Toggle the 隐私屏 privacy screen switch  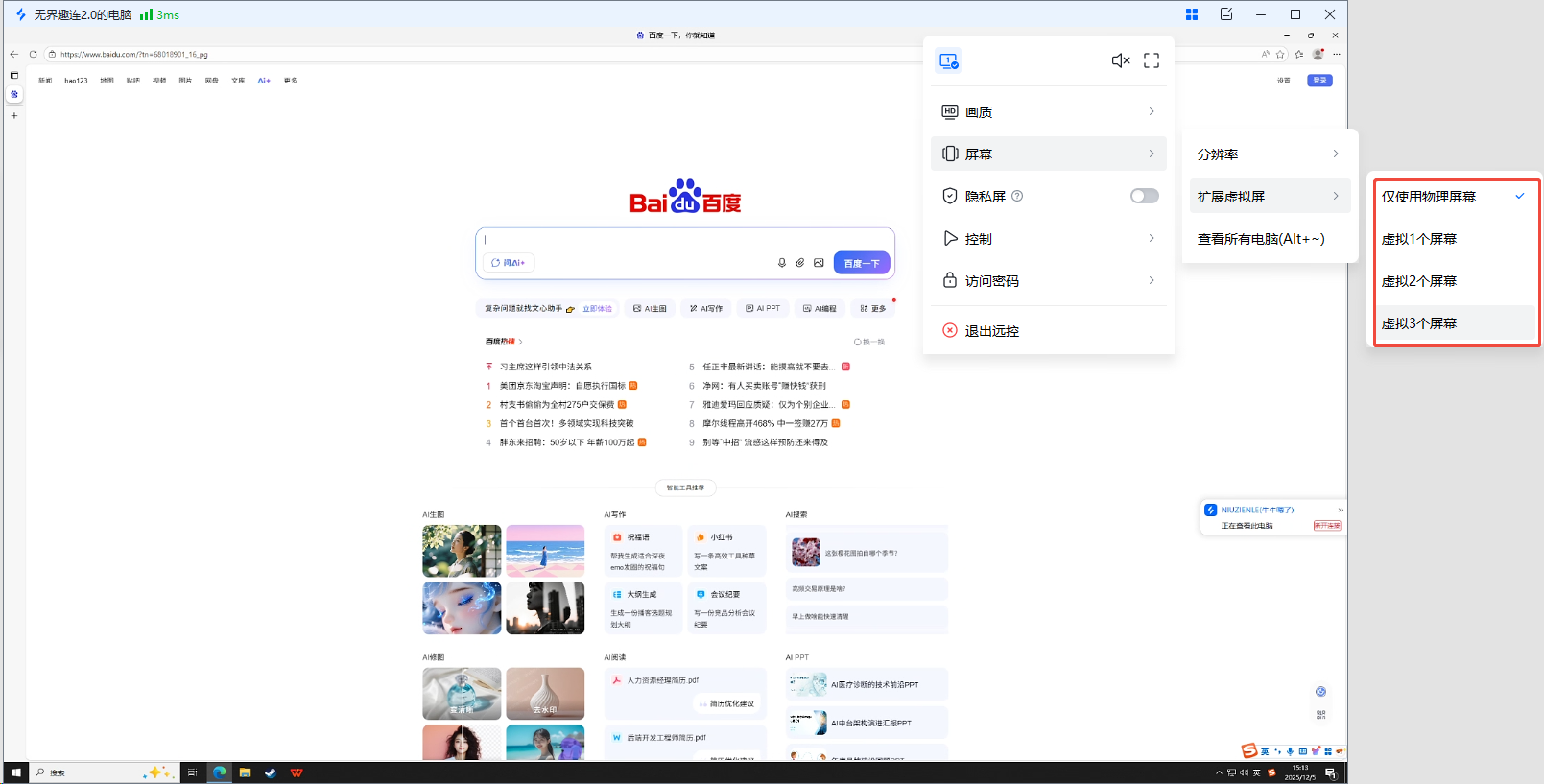1144,196
